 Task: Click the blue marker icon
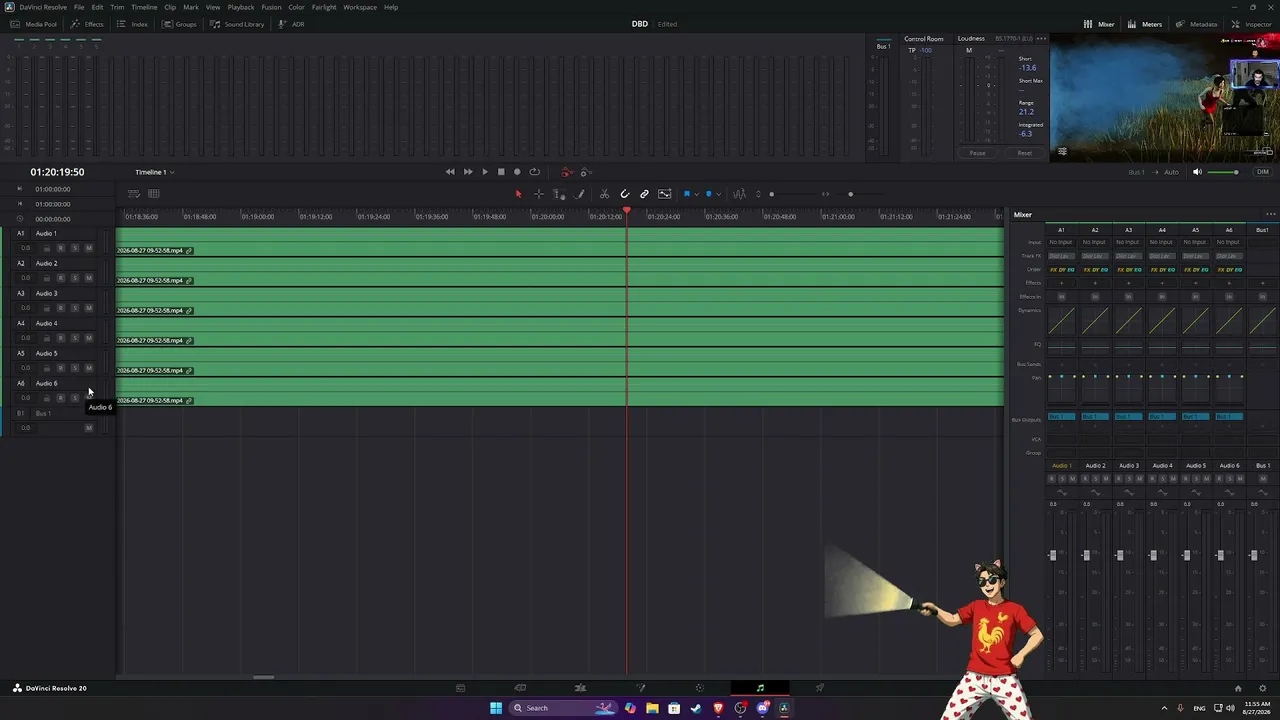coord(709,194)
